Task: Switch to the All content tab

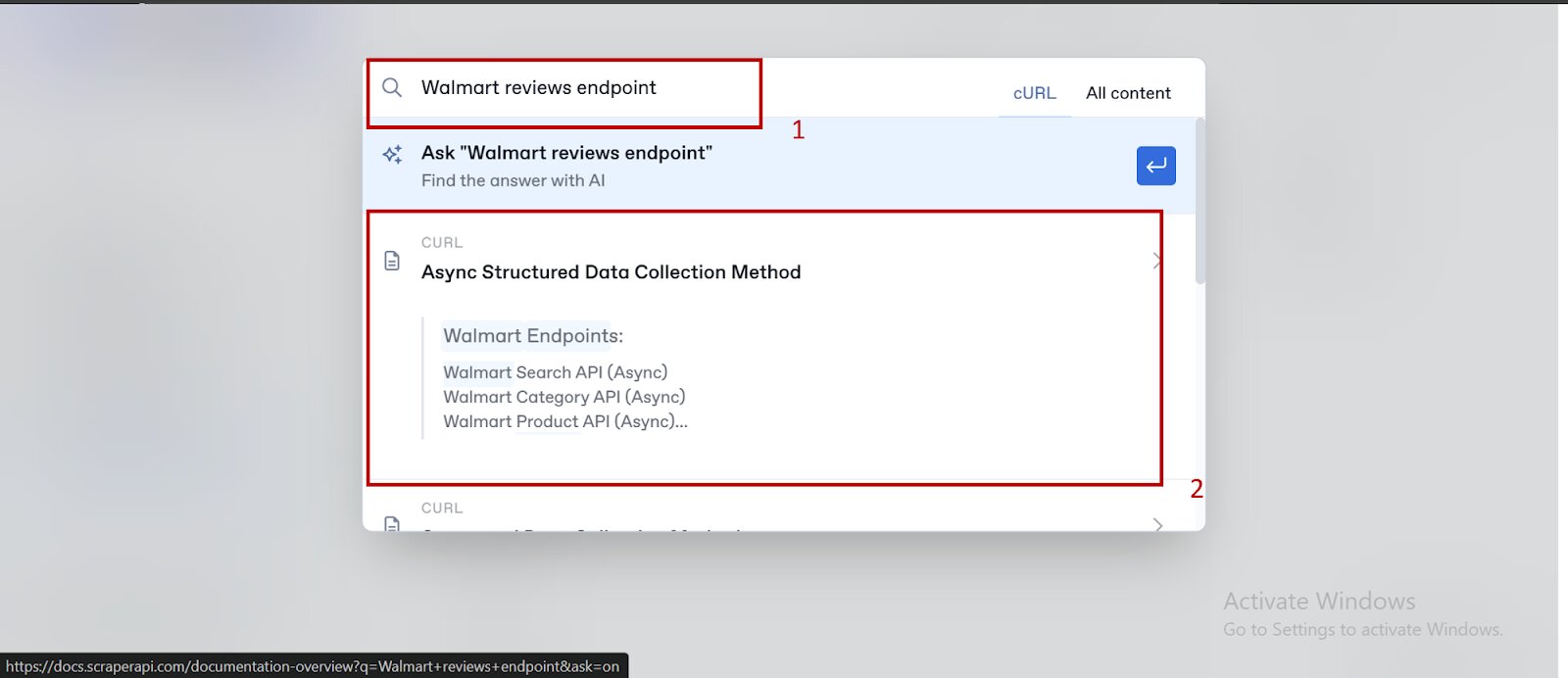Action: (1128, 93)
